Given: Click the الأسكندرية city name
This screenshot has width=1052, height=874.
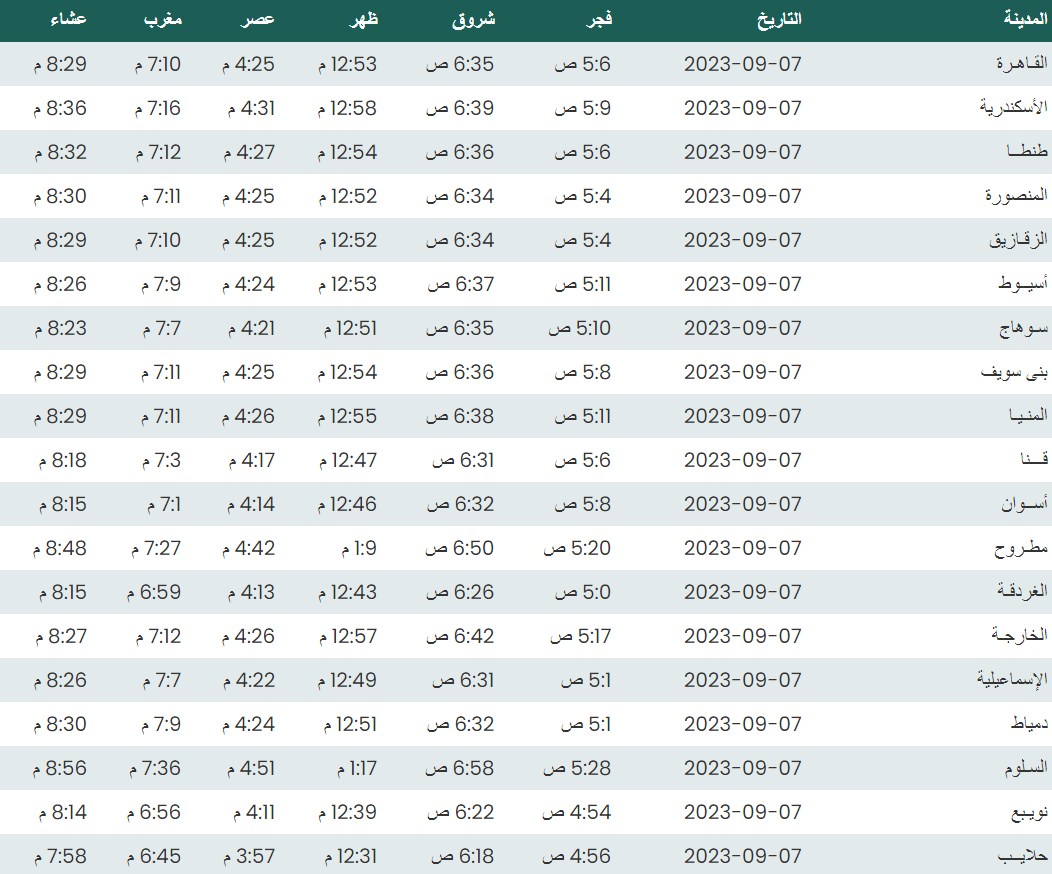Looking at the screenshot, I should pyautogui.click(x=1012, y=108).
